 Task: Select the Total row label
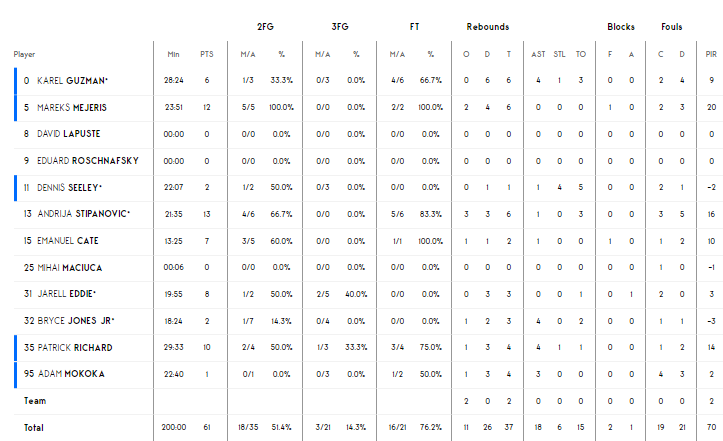[34, 428]
